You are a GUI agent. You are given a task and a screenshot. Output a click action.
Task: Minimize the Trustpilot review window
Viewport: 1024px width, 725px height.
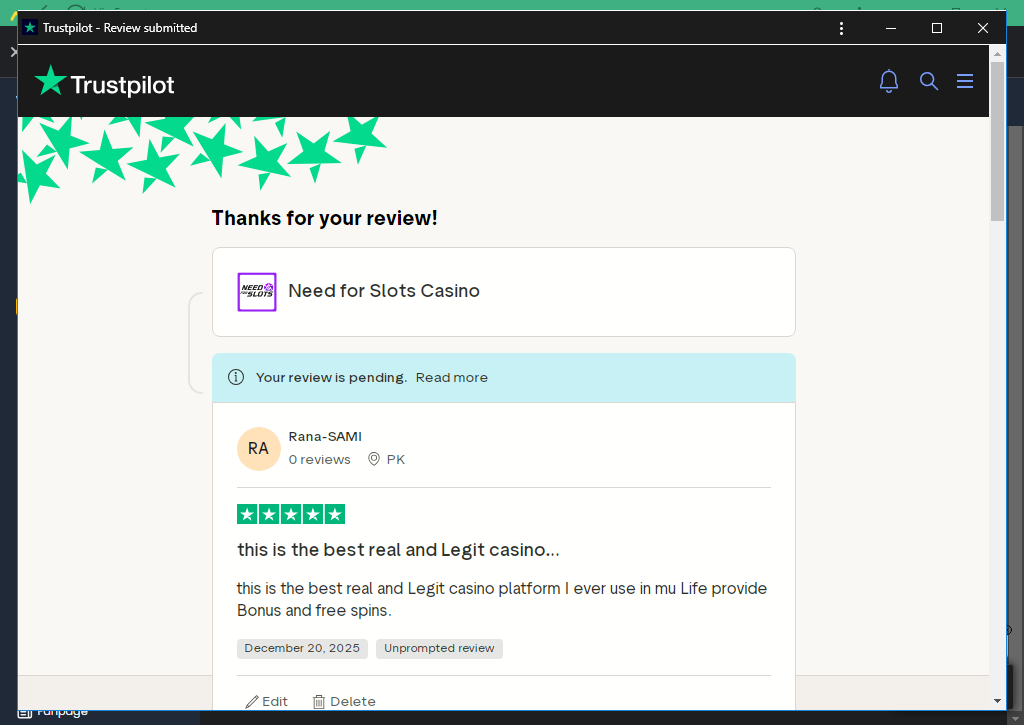(x=891, y=28)
